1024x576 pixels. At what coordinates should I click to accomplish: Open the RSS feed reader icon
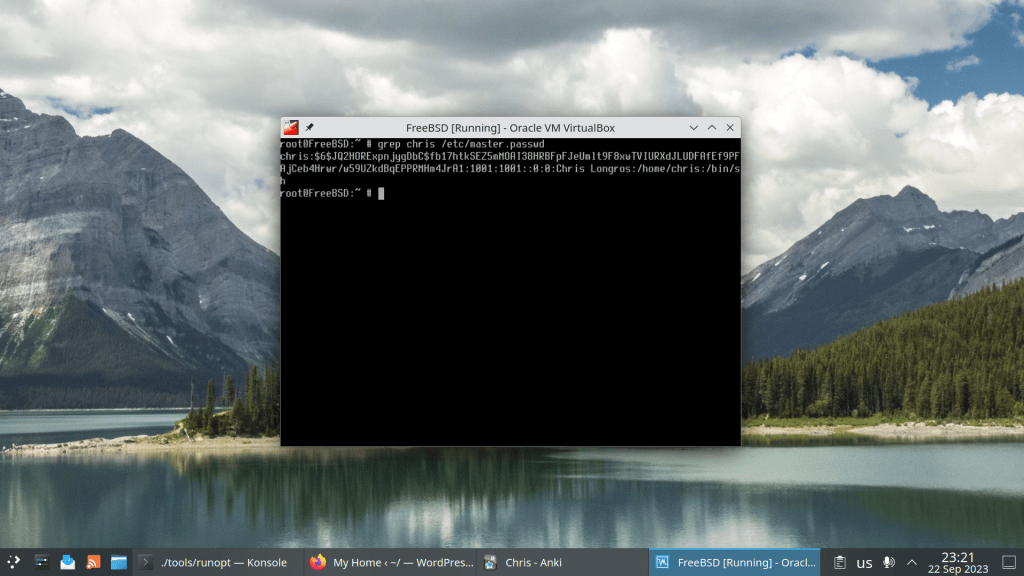pyautogui.click(x=93, y=562)
